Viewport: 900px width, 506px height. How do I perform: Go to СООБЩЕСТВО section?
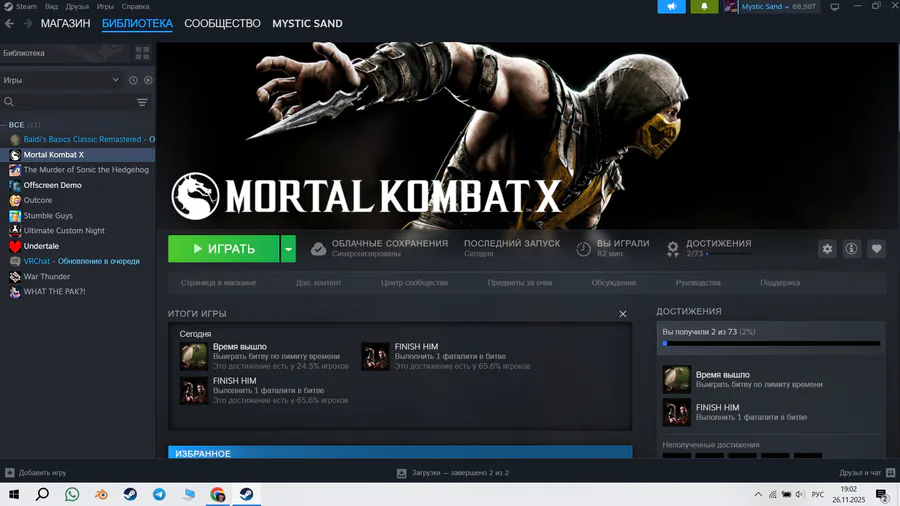coord(222,24)
